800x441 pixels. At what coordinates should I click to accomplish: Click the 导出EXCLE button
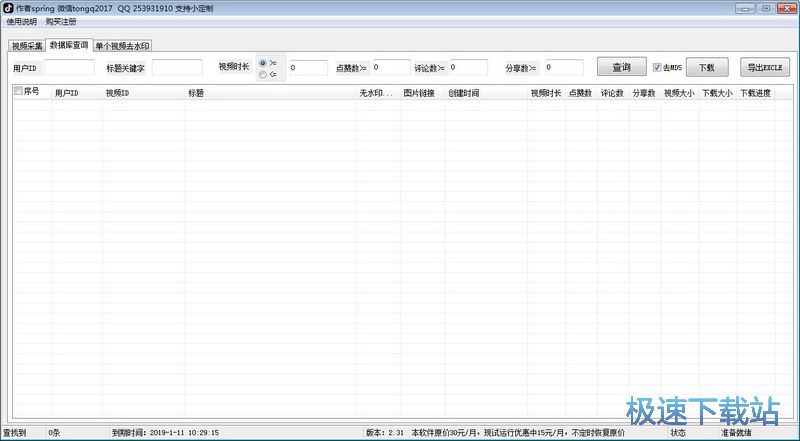click(x=765, y=68)
